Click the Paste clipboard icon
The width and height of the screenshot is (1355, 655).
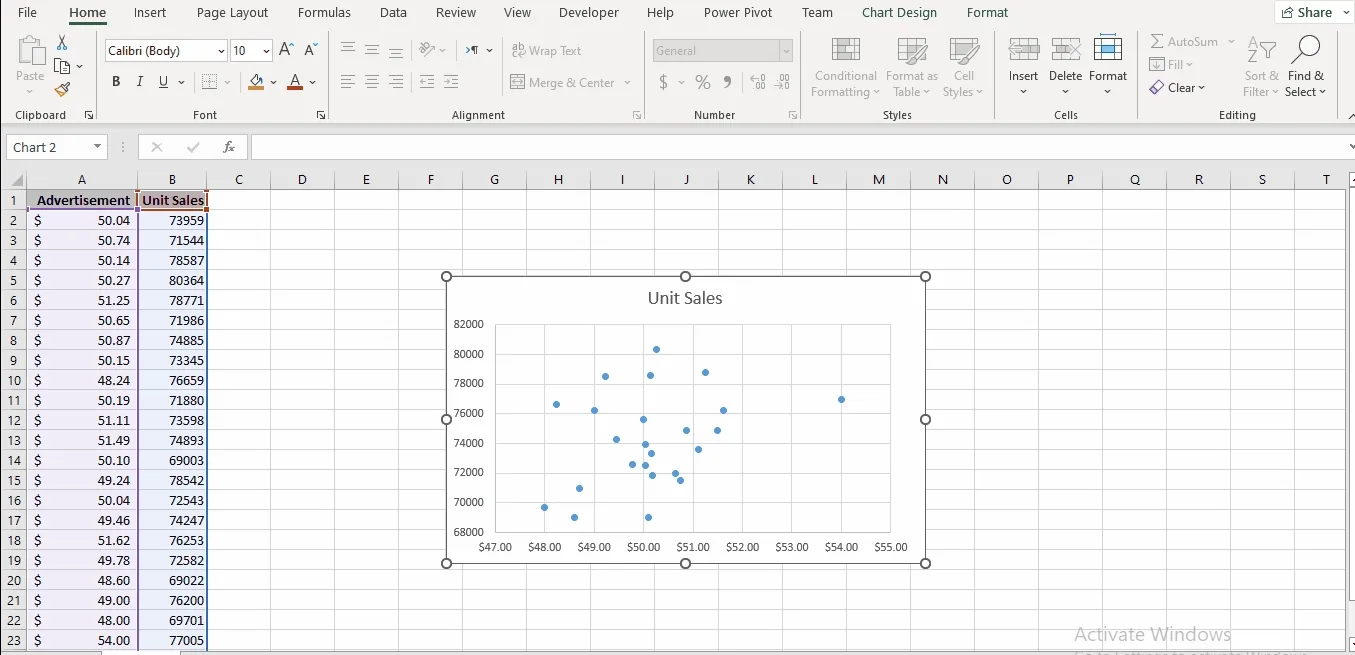[x=31, y=52]
